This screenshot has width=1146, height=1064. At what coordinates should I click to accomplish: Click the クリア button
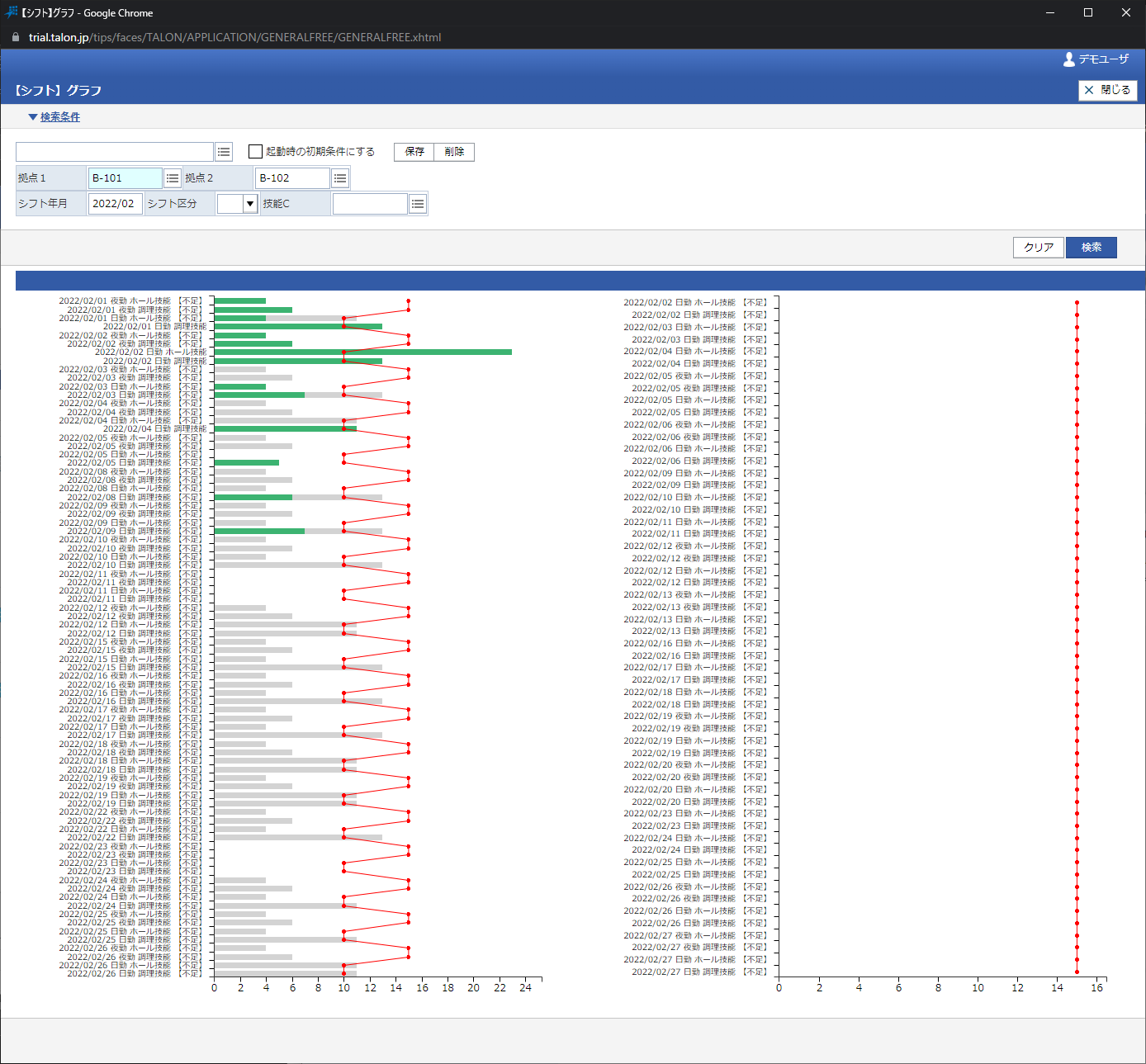(x=1039, y=248)
